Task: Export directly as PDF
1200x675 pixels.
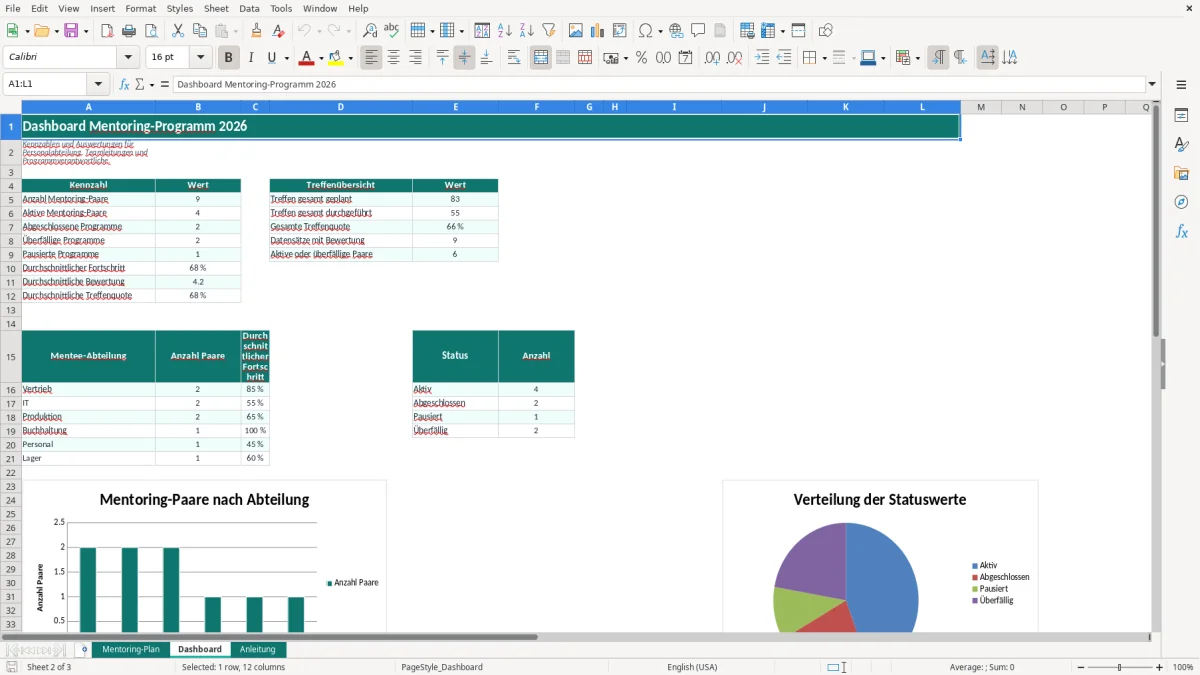Action: click(x=107, y=31)
